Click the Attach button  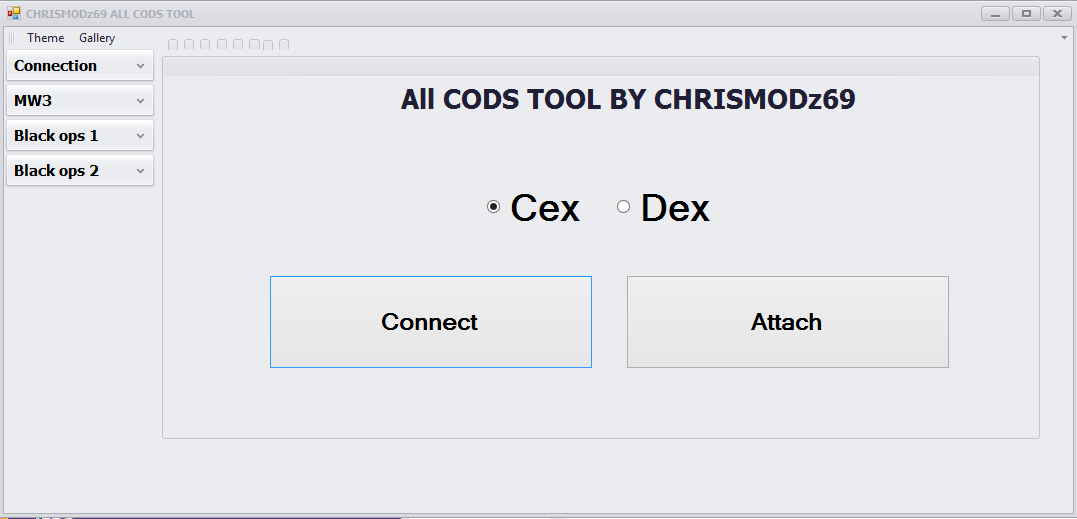(x=788, y=322)
